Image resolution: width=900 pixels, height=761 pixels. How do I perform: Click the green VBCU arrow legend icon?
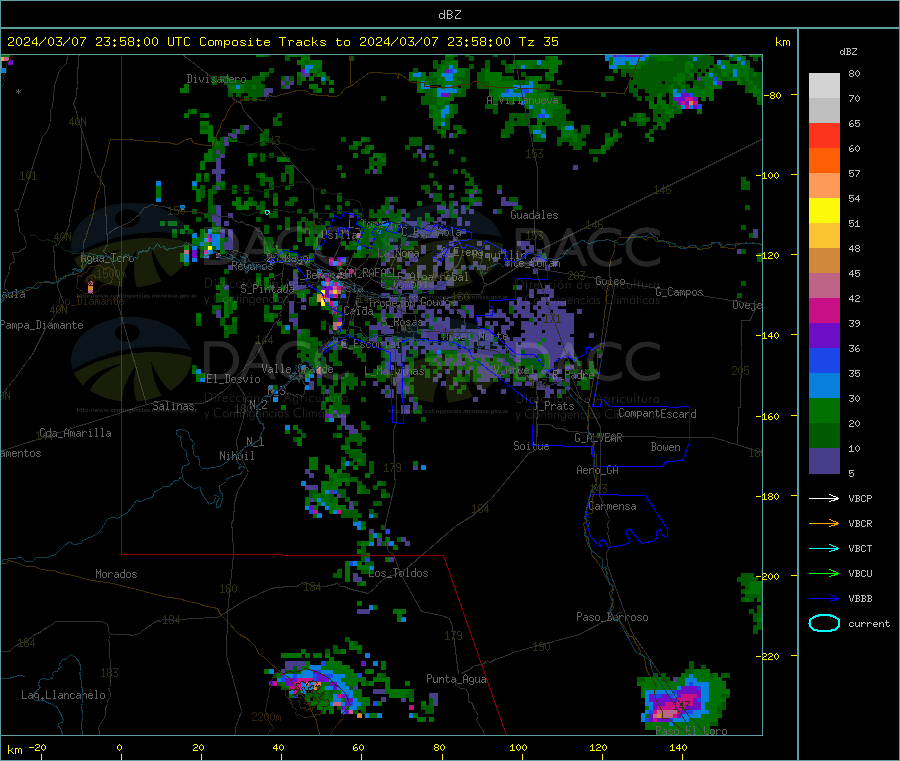[x=824, y=573]
